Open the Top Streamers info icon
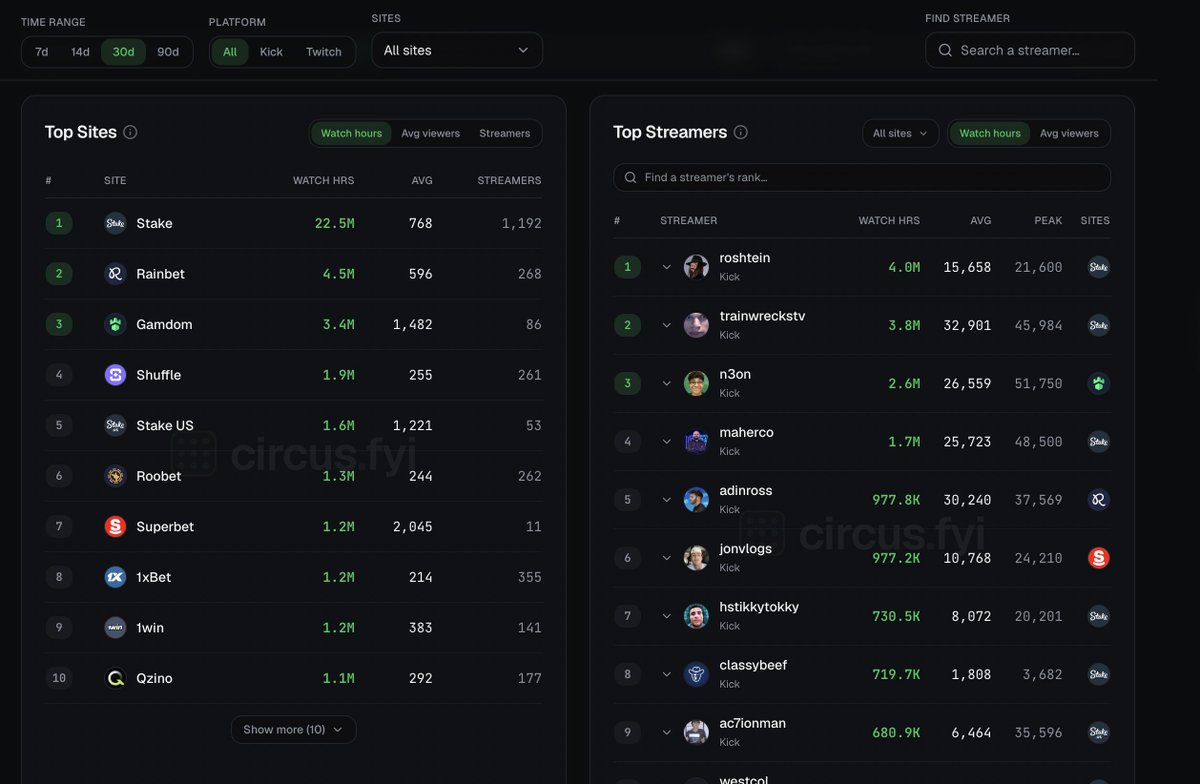The image size is (1200, 784). click(740, 132)
